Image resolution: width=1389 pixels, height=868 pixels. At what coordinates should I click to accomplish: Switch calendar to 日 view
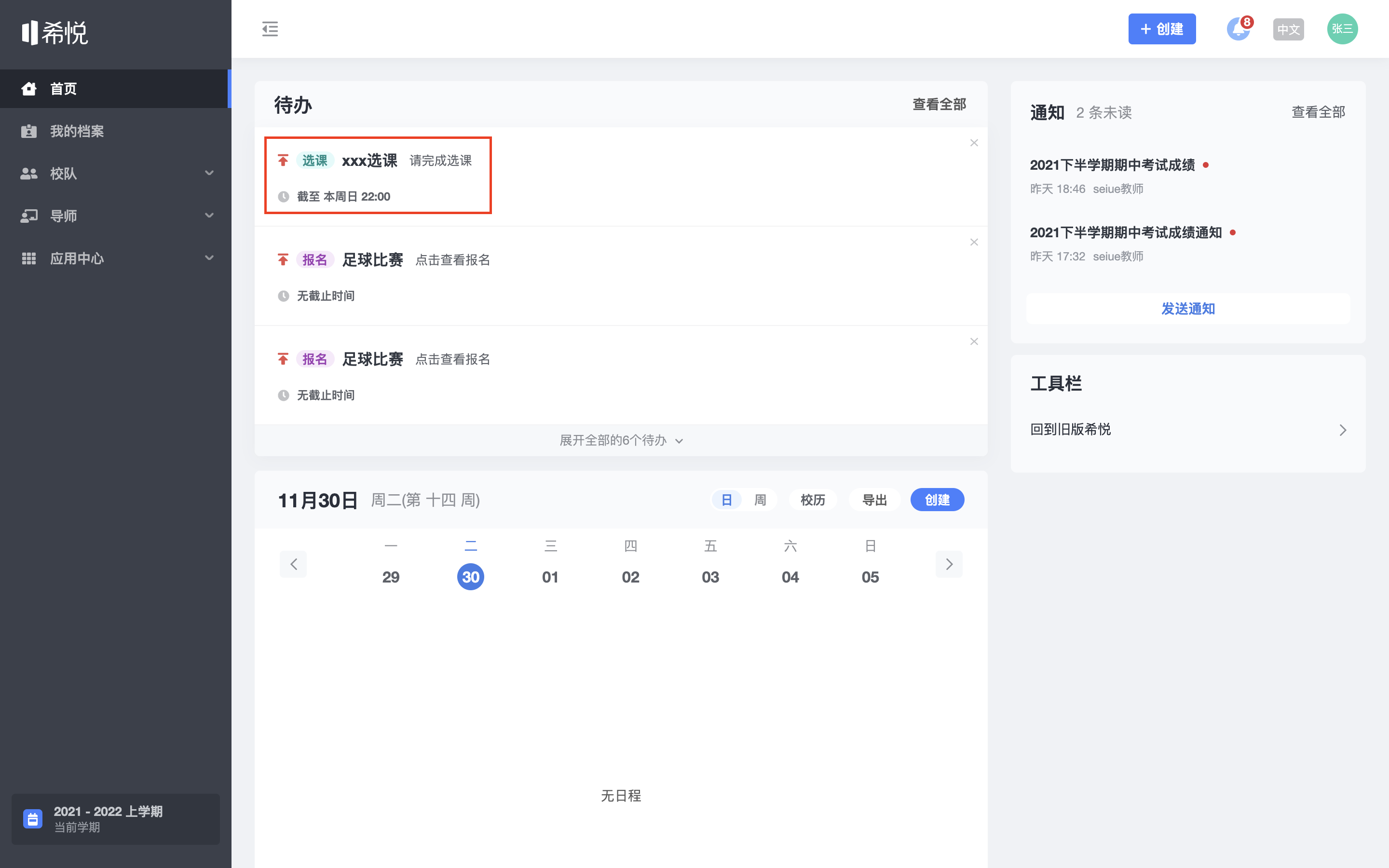[727, 500]
